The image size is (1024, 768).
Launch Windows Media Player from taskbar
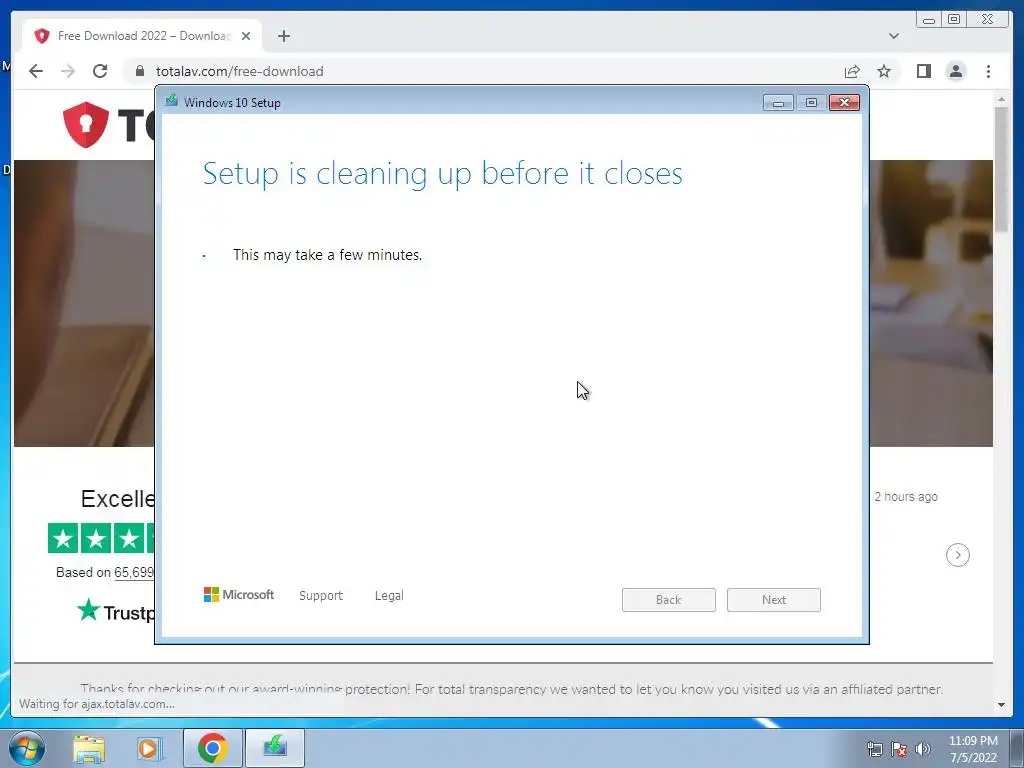[149, 748]
